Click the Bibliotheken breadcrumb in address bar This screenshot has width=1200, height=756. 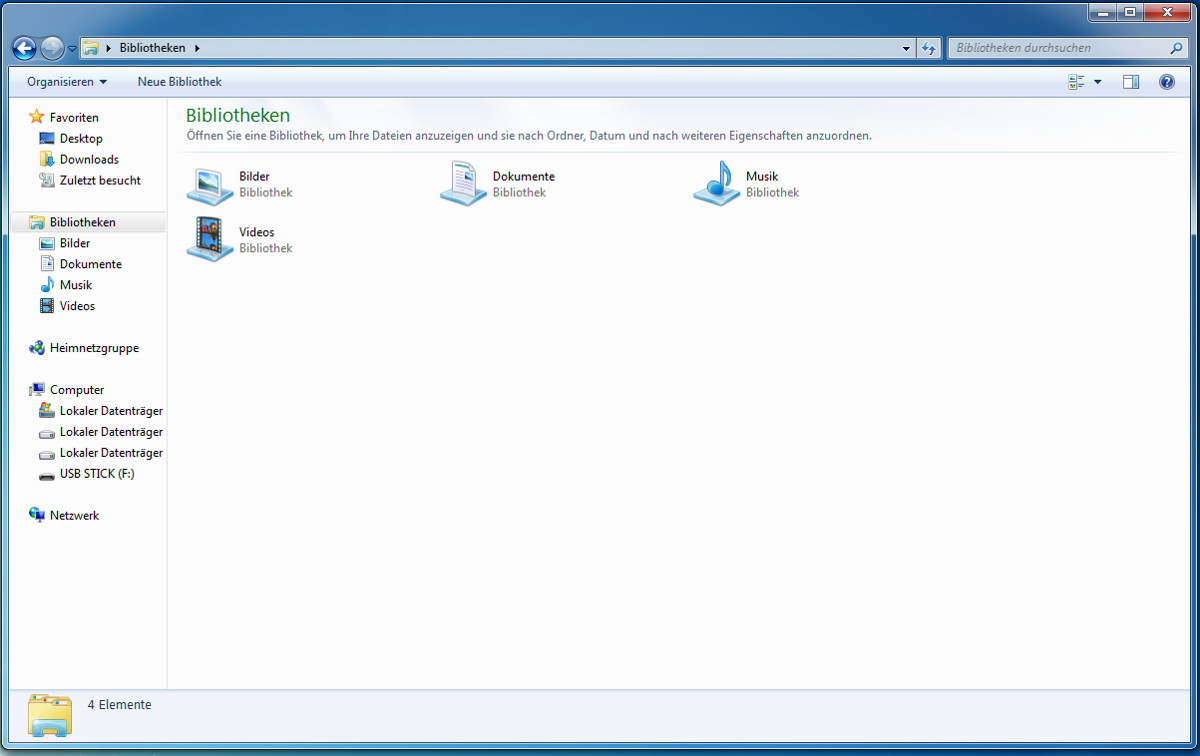(x=152, y=48)
